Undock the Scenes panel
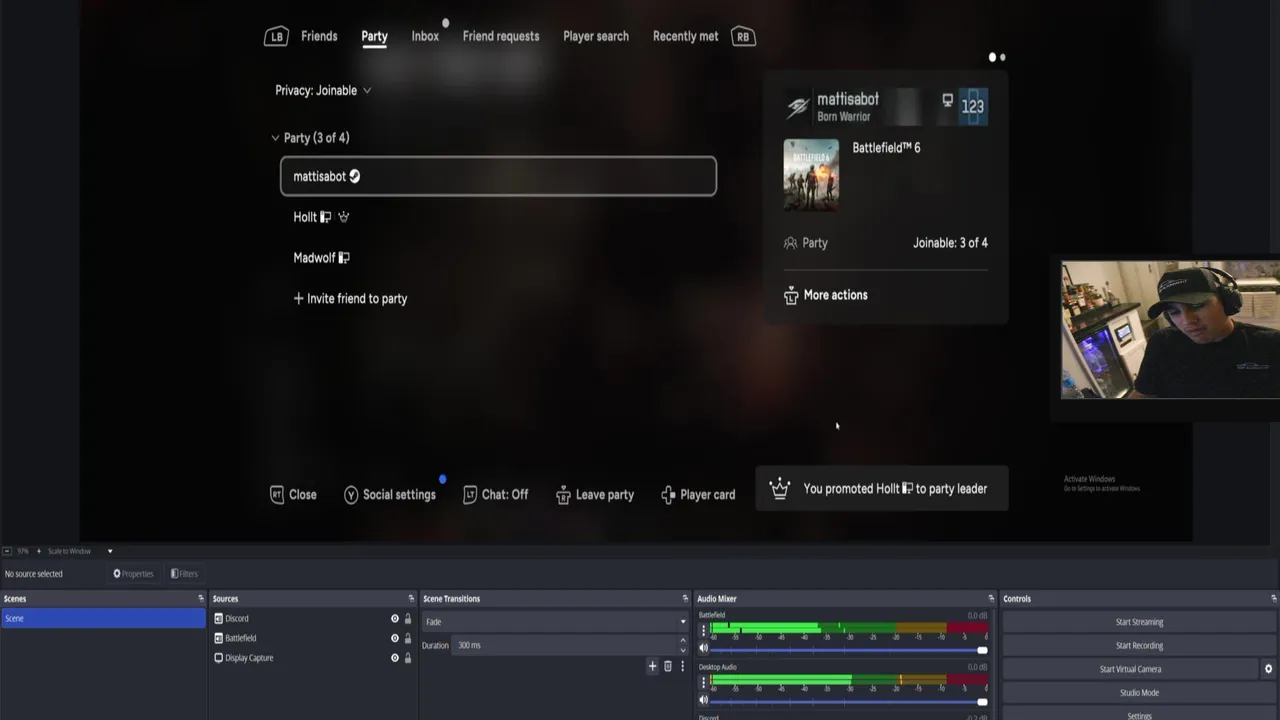This screenshot has height=720, width=1280. tap(200, 599)
